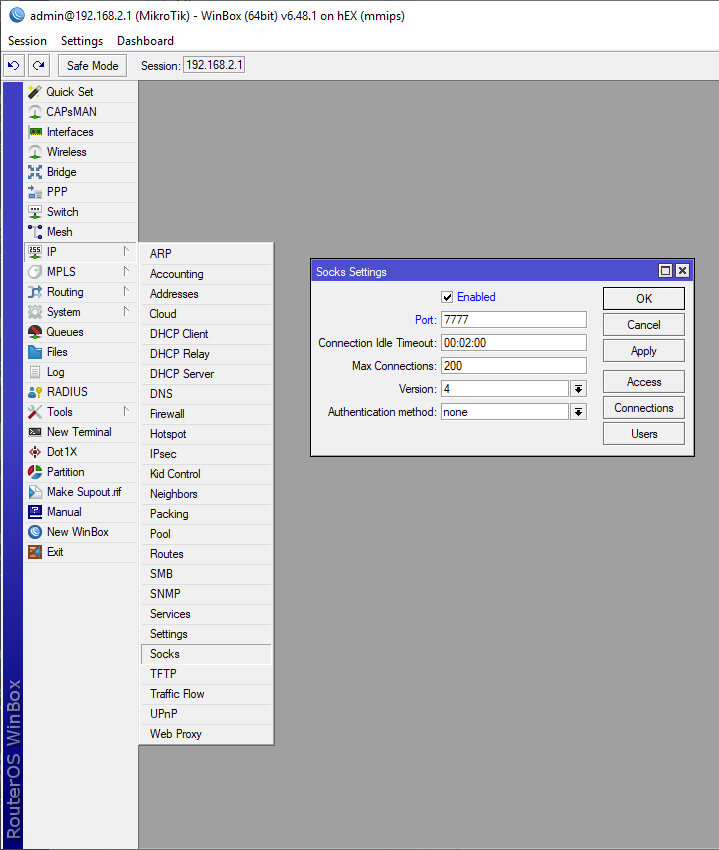719x850 pixels.
Task: Expand the Tools submenu arrow
Action: coord(126,411)
